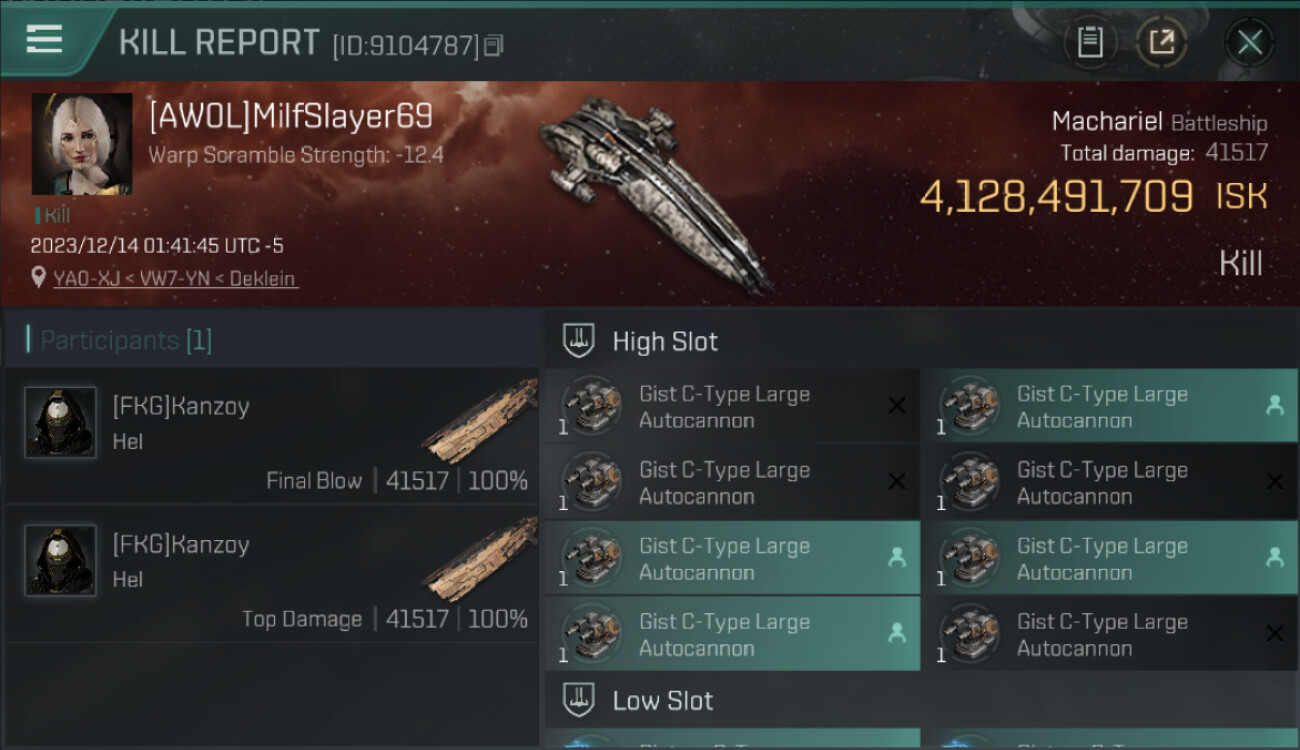Click the Low Slot section icon
The width and height of the screenshot is (1300, 750).
click(x=579, y=700)
